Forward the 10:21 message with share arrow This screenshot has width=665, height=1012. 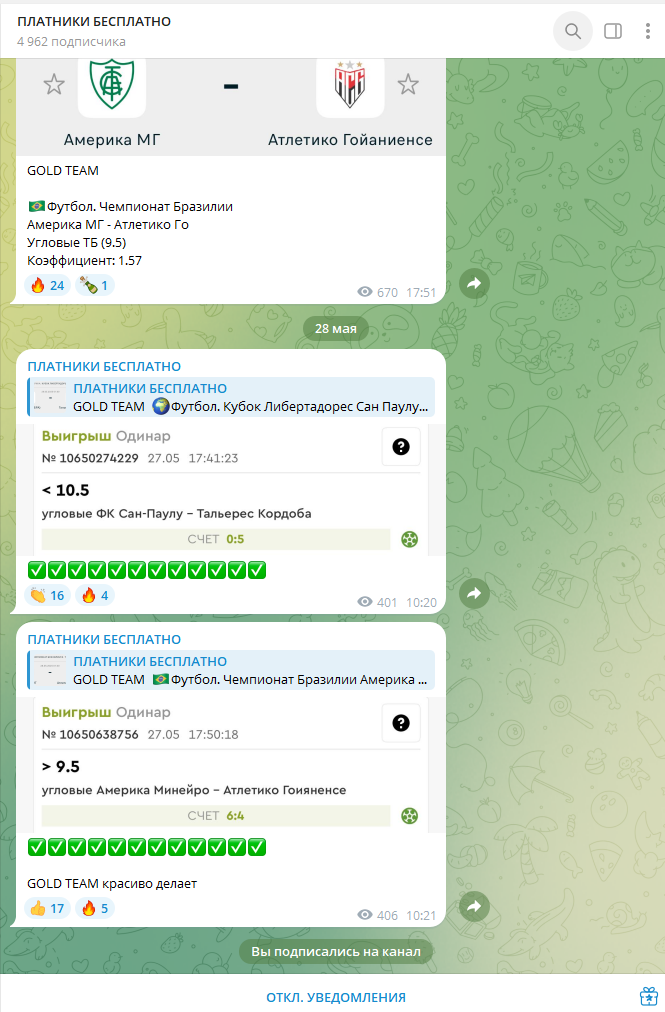pos(475,906)
